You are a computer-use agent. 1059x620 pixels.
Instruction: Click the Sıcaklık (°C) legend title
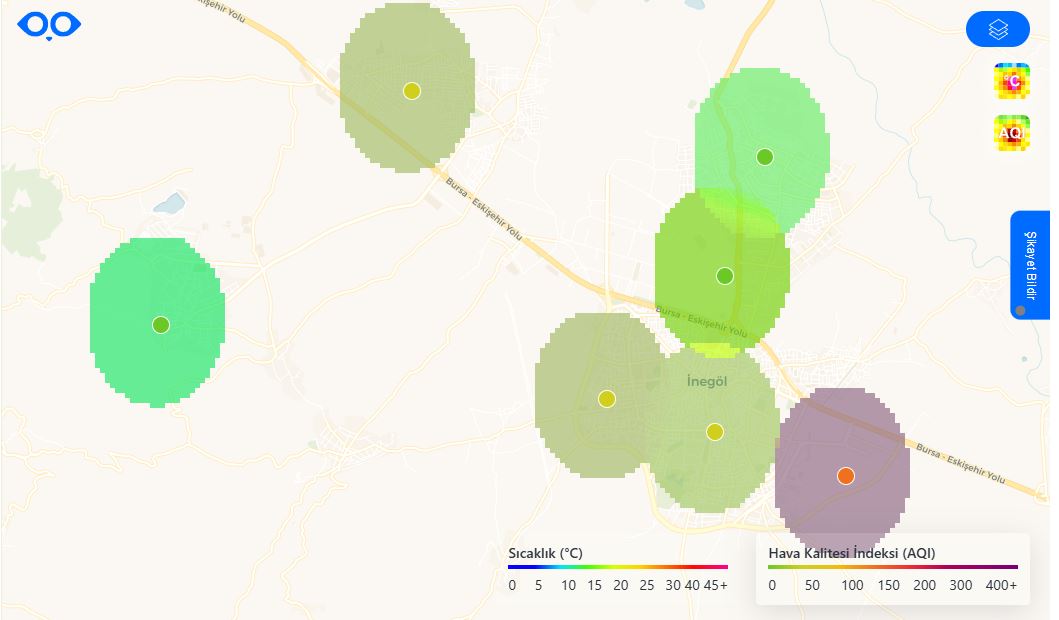coord(545,552)
